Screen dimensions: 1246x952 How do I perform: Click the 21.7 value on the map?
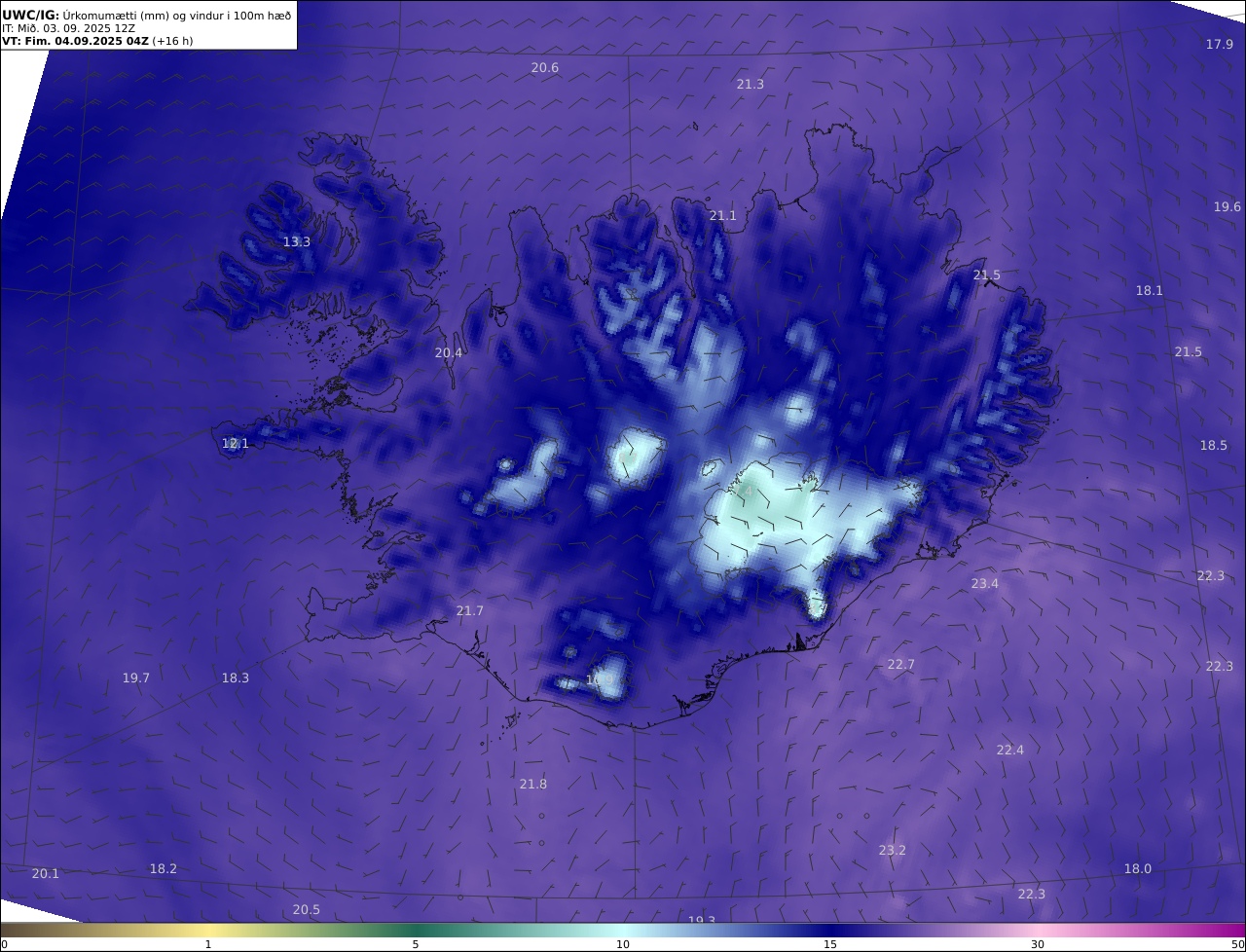coord(470,610)
